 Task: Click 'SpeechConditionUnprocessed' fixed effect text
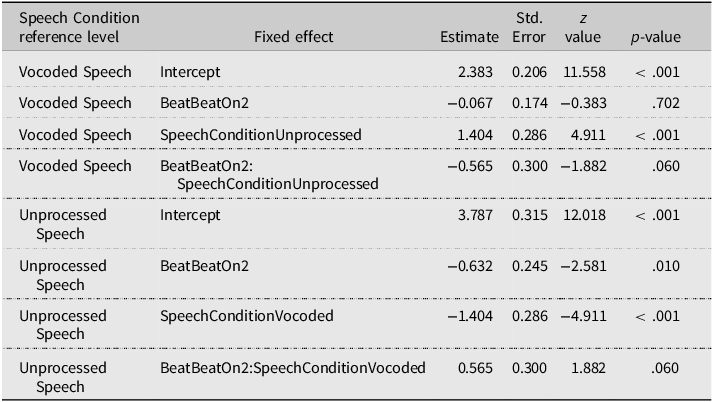(261, 134)
